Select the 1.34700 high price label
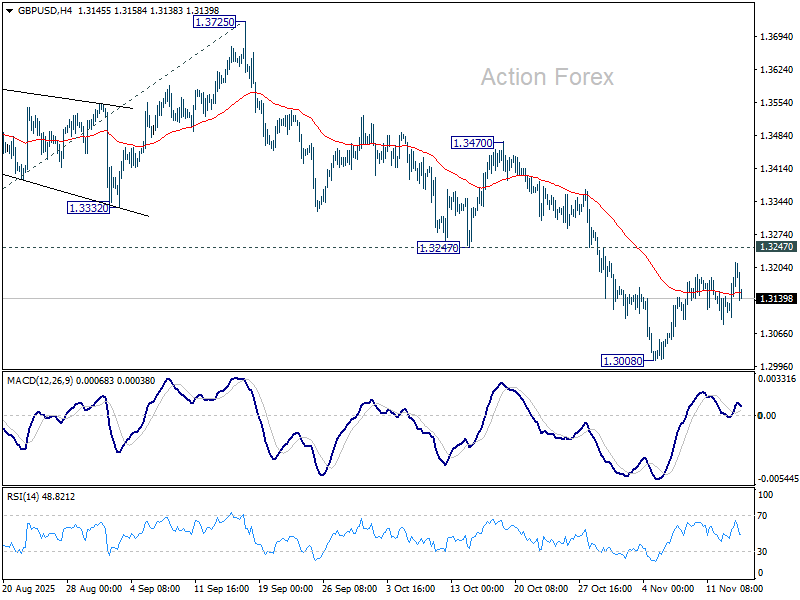 [x=471, y=143]
